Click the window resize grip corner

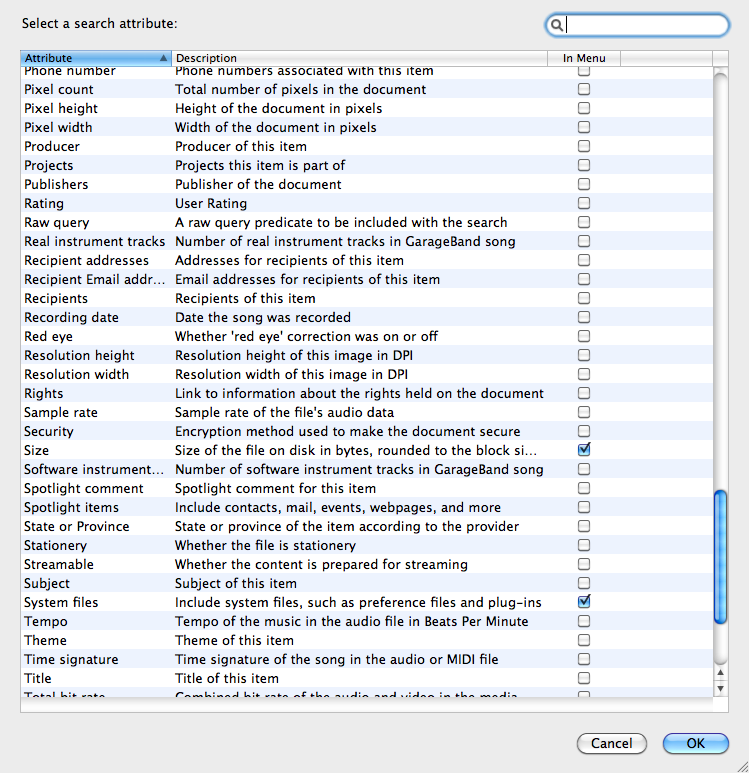pos(742,766)
